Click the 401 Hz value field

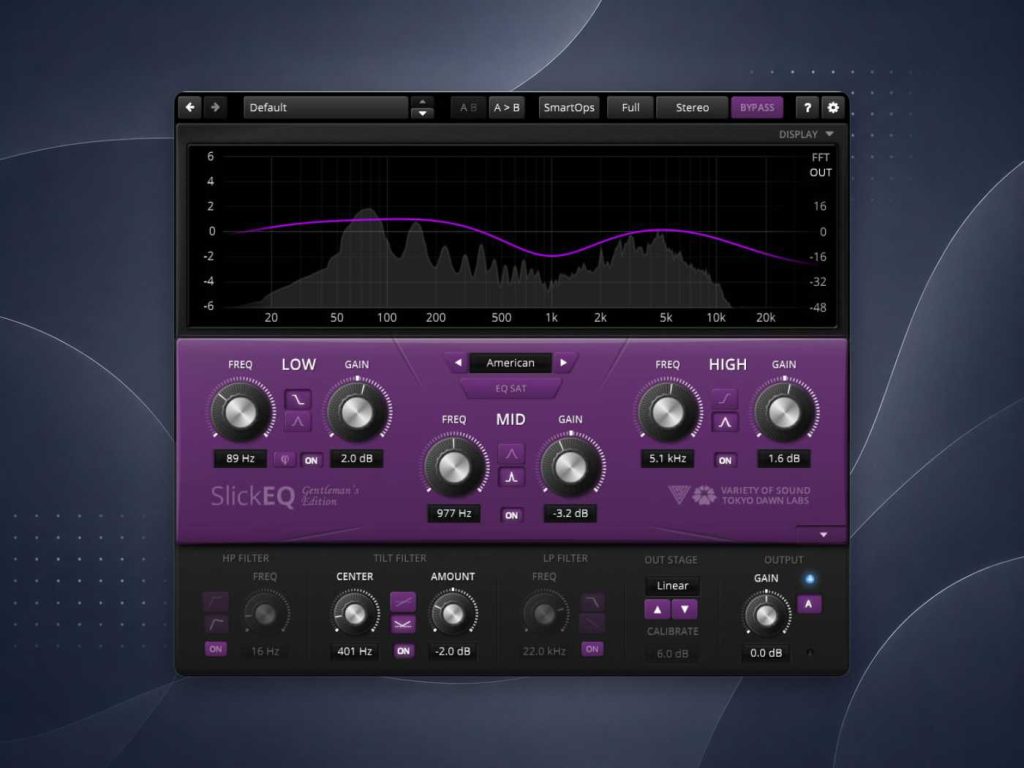pyautogui.click(x=355, y=651)
